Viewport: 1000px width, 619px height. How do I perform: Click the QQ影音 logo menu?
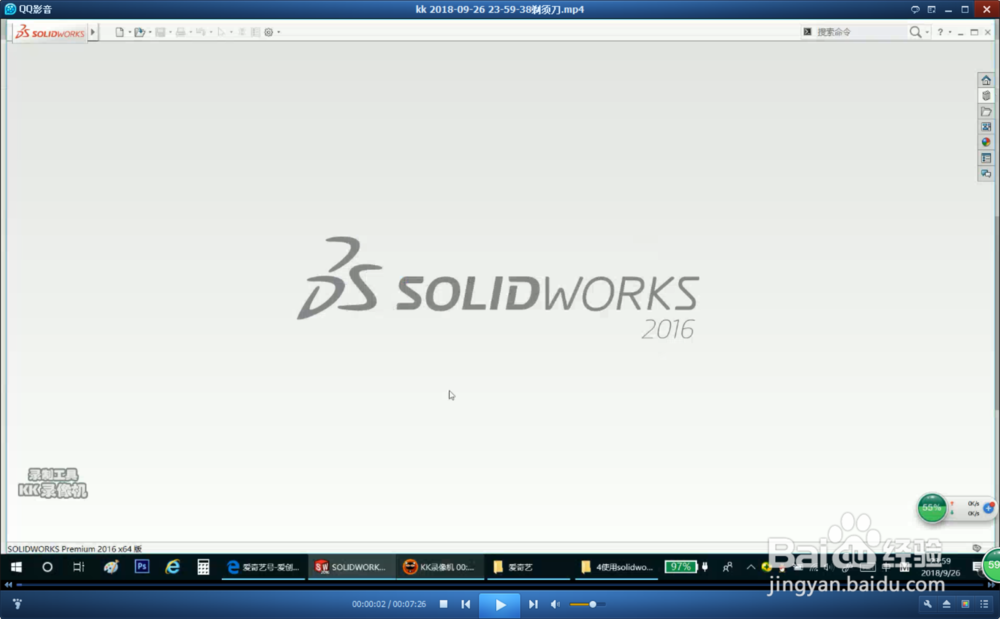tap(28, 9)
